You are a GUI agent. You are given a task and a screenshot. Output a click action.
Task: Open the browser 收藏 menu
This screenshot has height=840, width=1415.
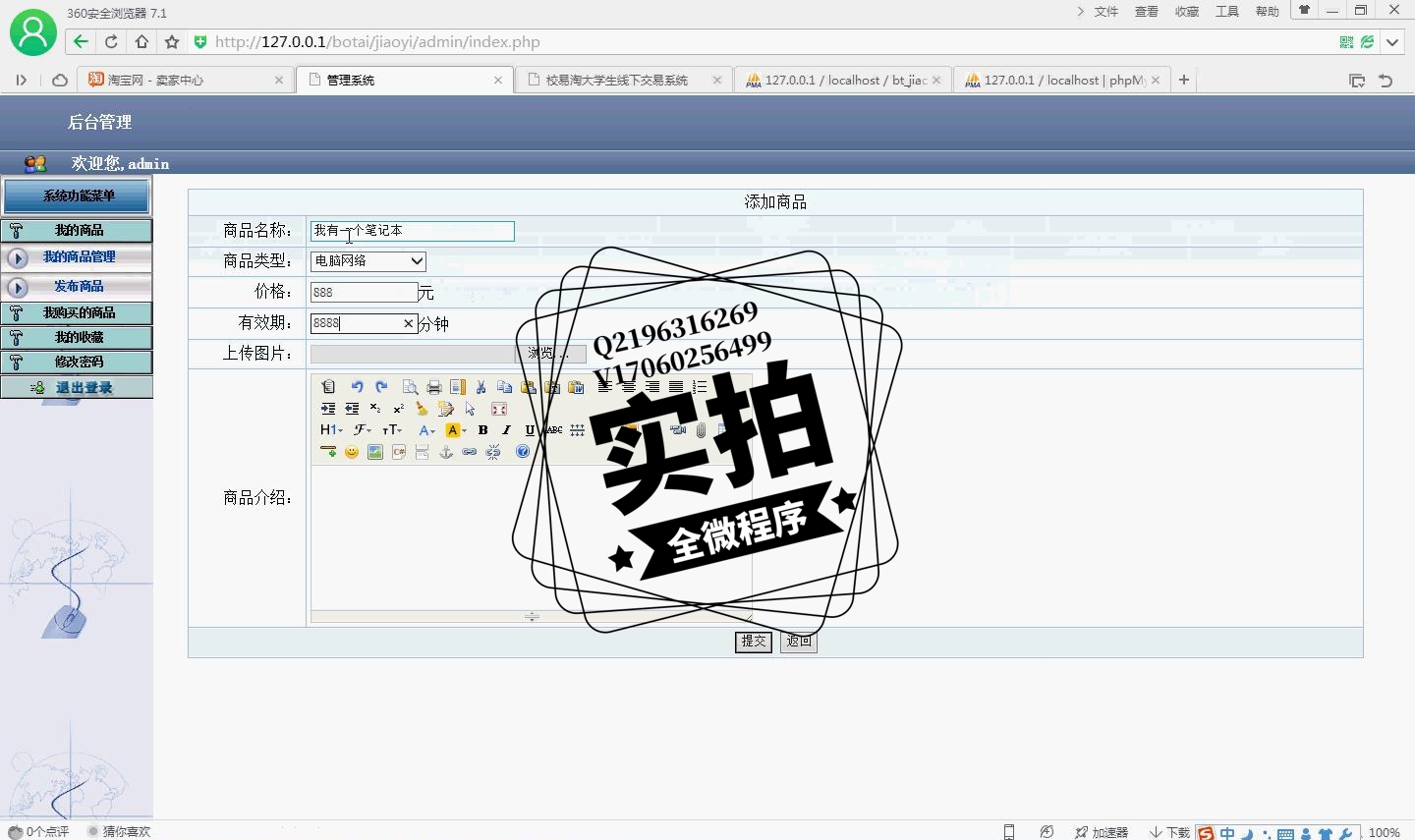(1187, 12)
